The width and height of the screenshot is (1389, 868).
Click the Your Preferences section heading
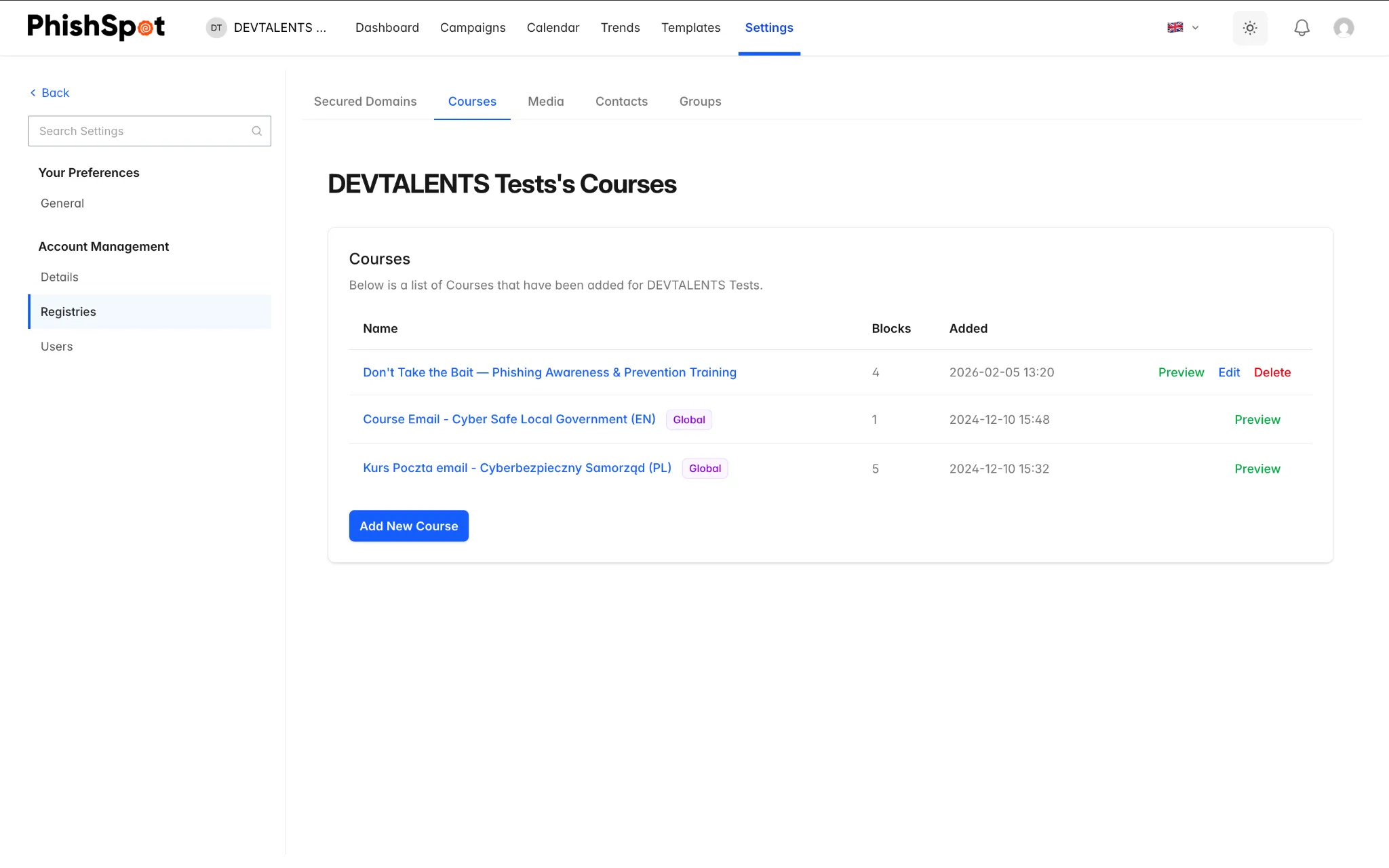pyautogui.click(x=89, y=173)
